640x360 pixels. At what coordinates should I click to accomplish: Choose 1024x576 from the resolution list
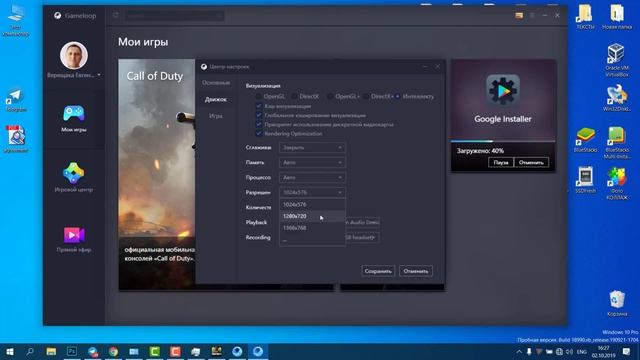[312, 204]
